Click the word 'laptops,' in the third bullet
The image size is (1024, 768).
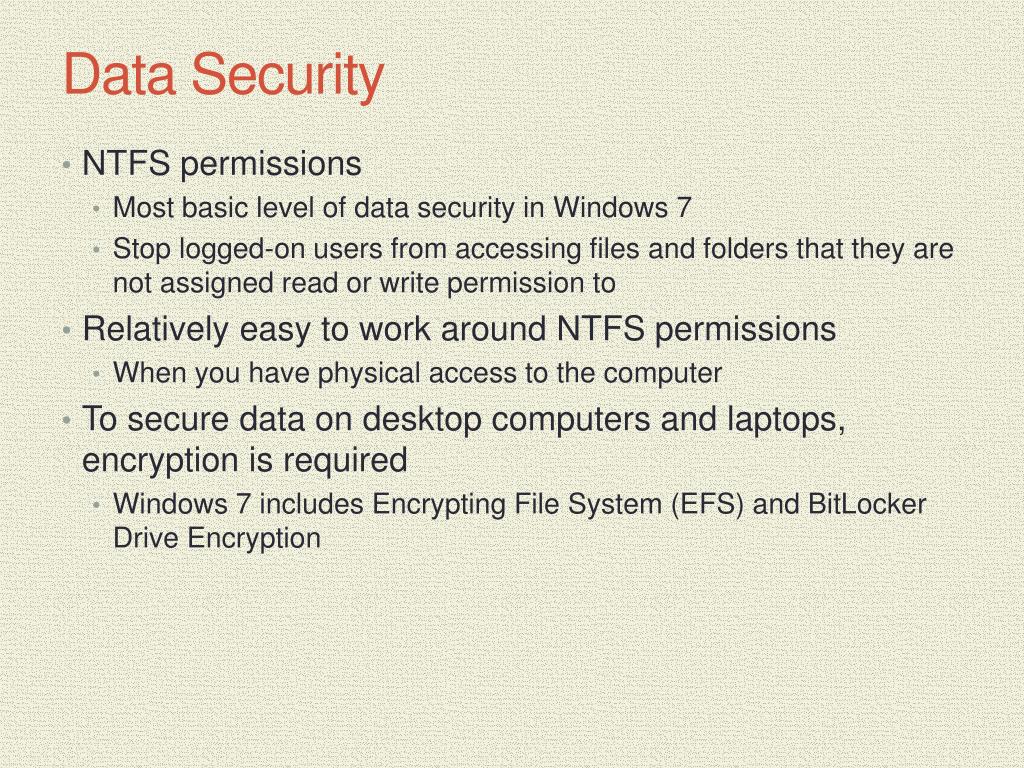pos(786,419)
